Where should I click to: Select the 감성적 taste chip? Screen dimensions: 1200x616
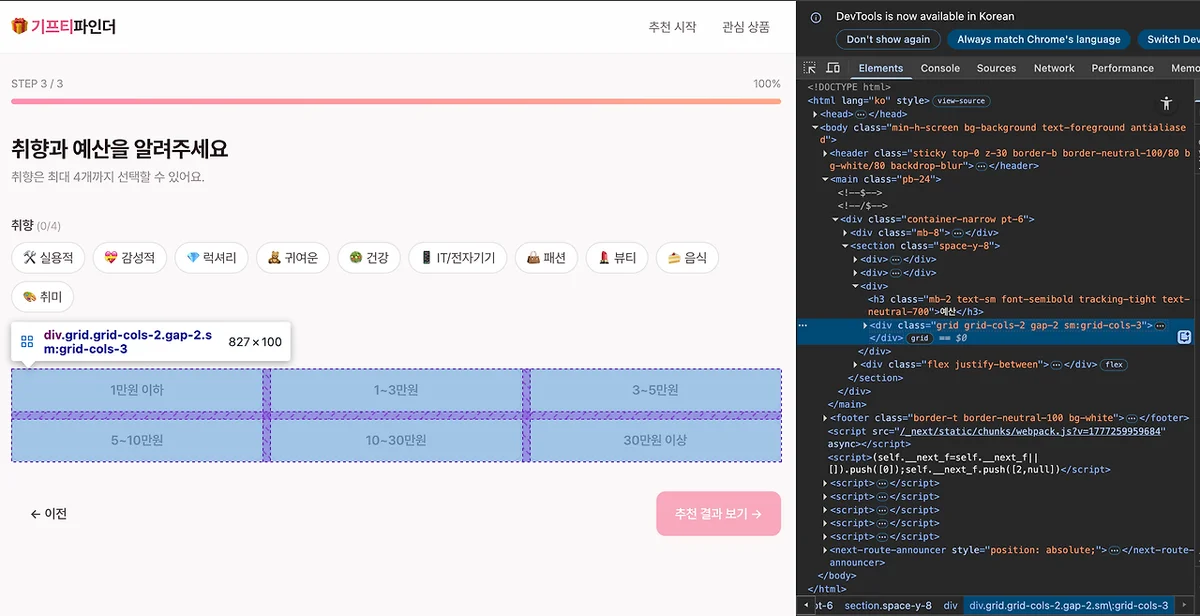coord(129,258)
